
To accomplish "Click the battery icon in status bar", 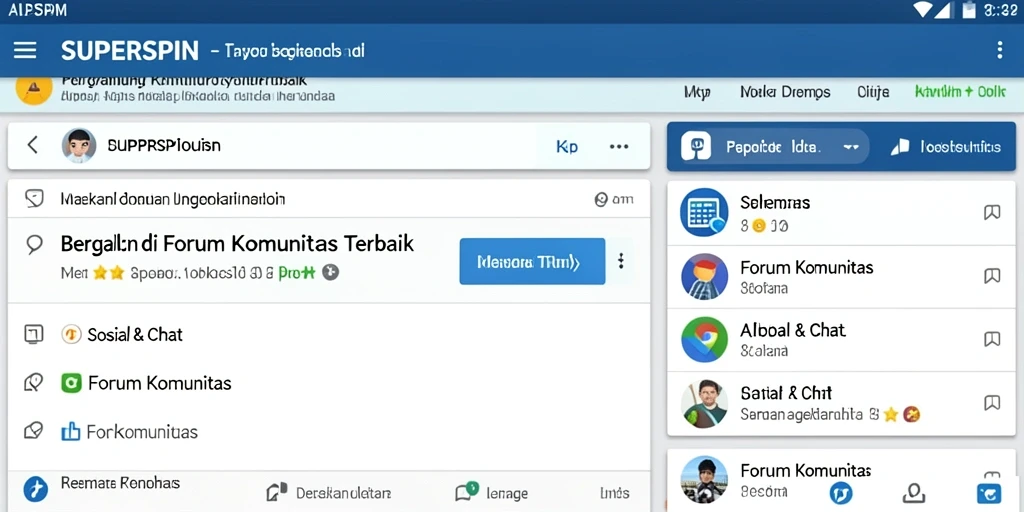I will tap(969, 9).
